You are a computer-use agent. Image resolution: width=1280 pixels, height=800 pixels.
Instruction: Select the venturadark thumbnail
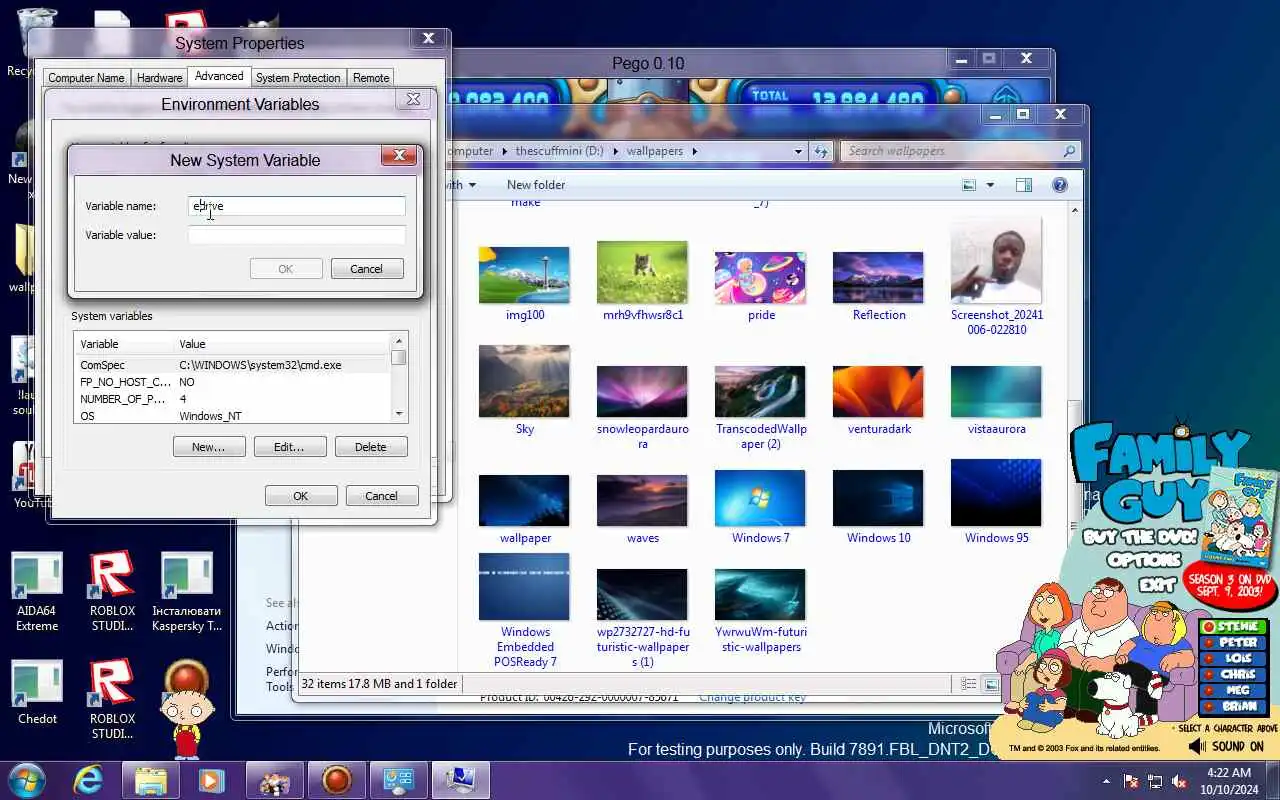click(879, 400)
